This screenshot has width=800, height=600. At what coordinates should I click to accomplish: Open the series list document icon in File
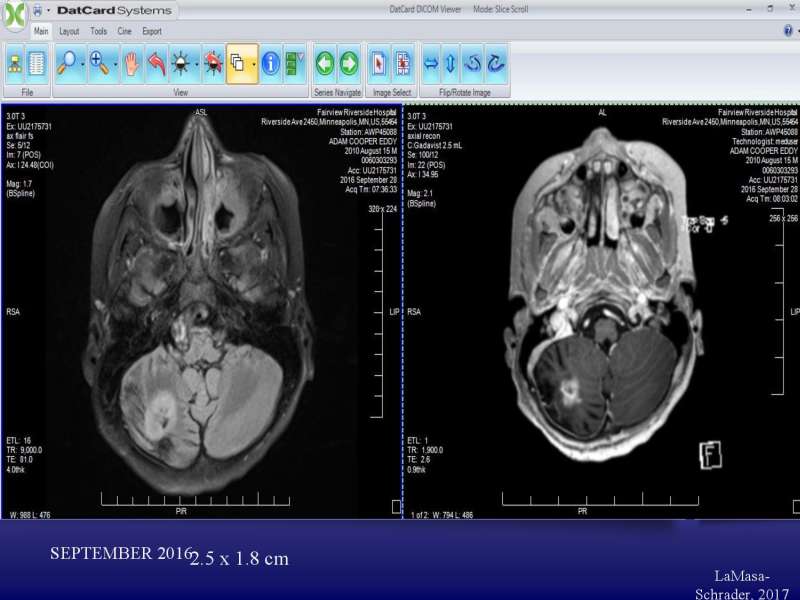pyautogui.click(x=37, y=64)
